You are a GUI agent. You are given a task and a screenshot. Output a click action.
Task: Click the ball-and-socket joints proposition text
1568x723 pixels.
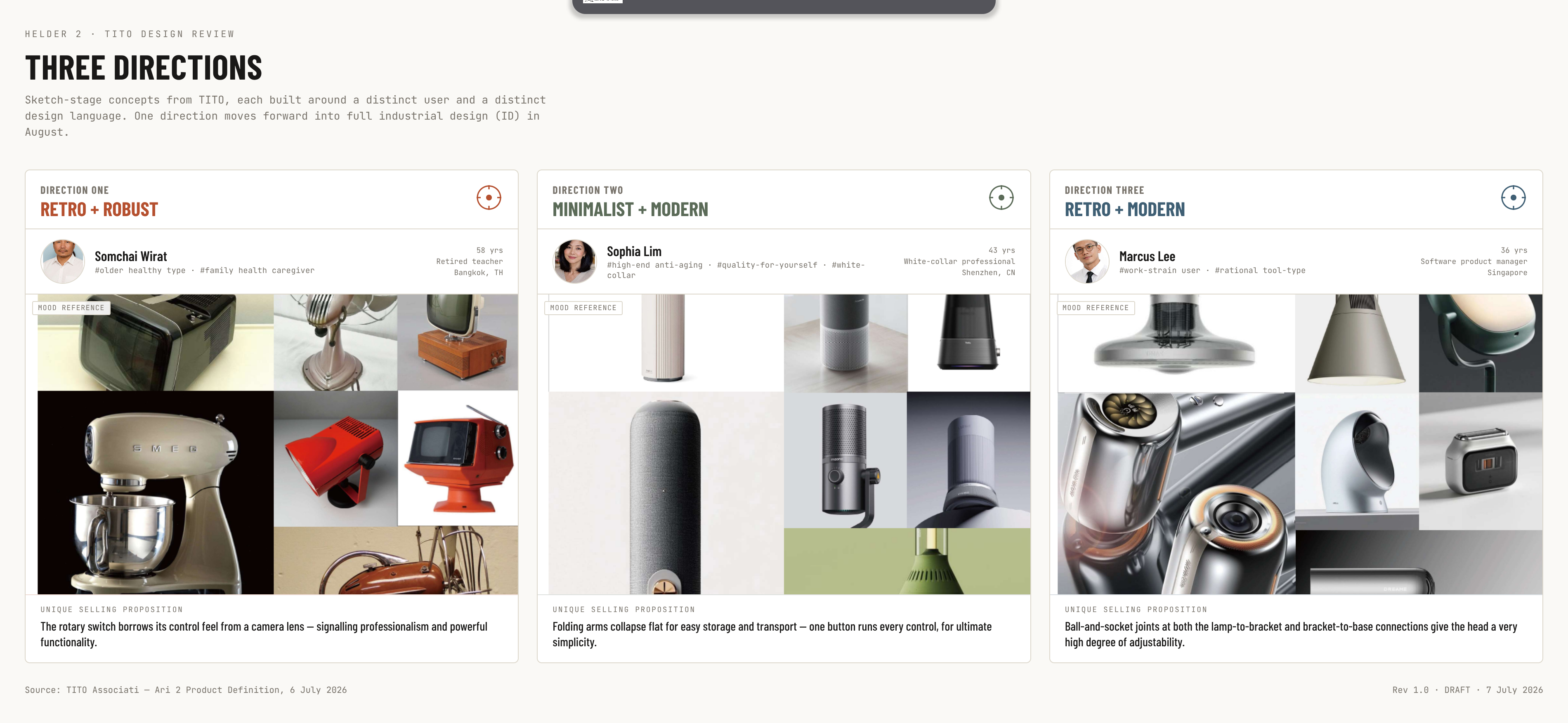click(x=1290, y=634)
